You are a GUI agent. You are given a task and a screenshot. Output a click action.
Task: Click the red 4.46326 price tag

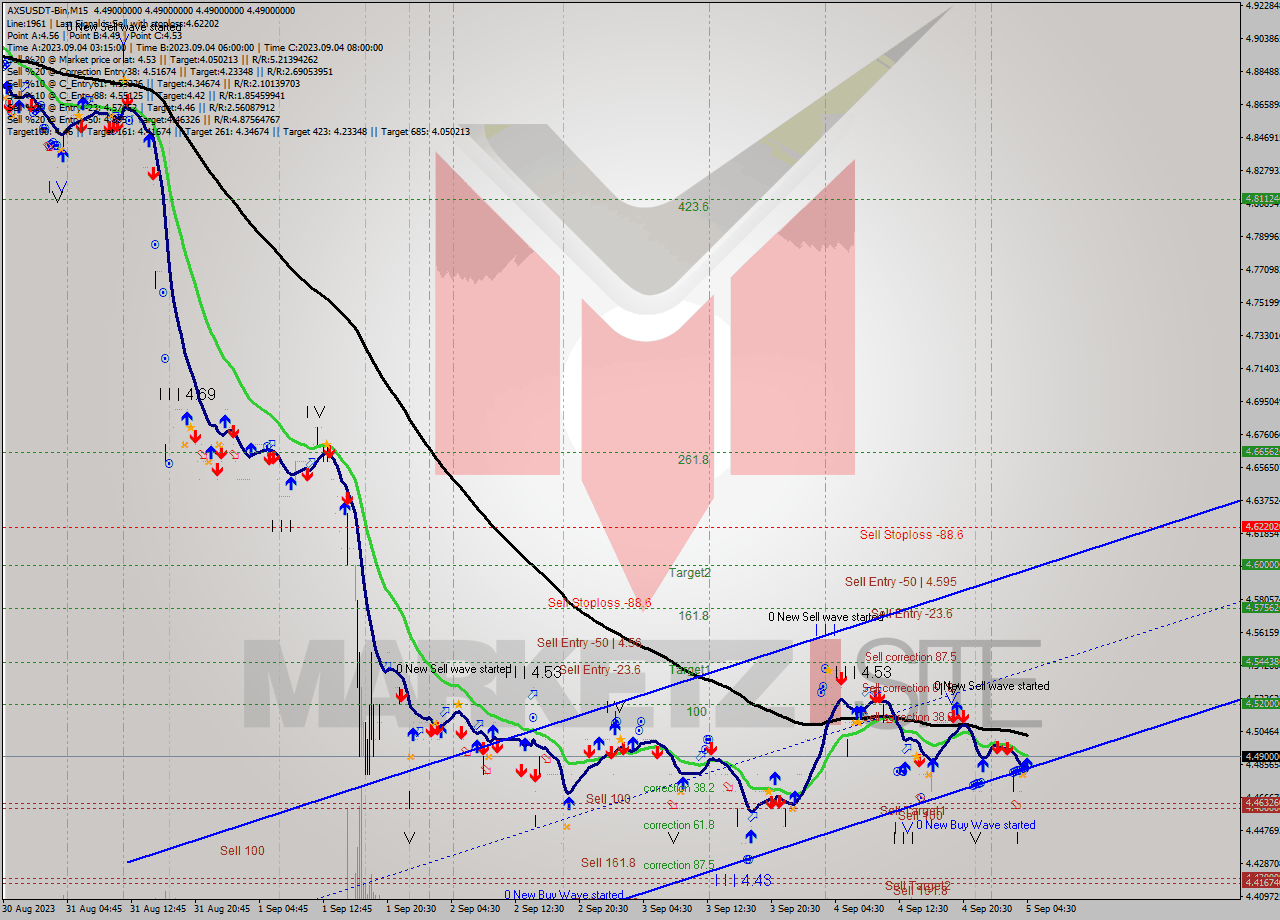click(x=1260, y=803)
